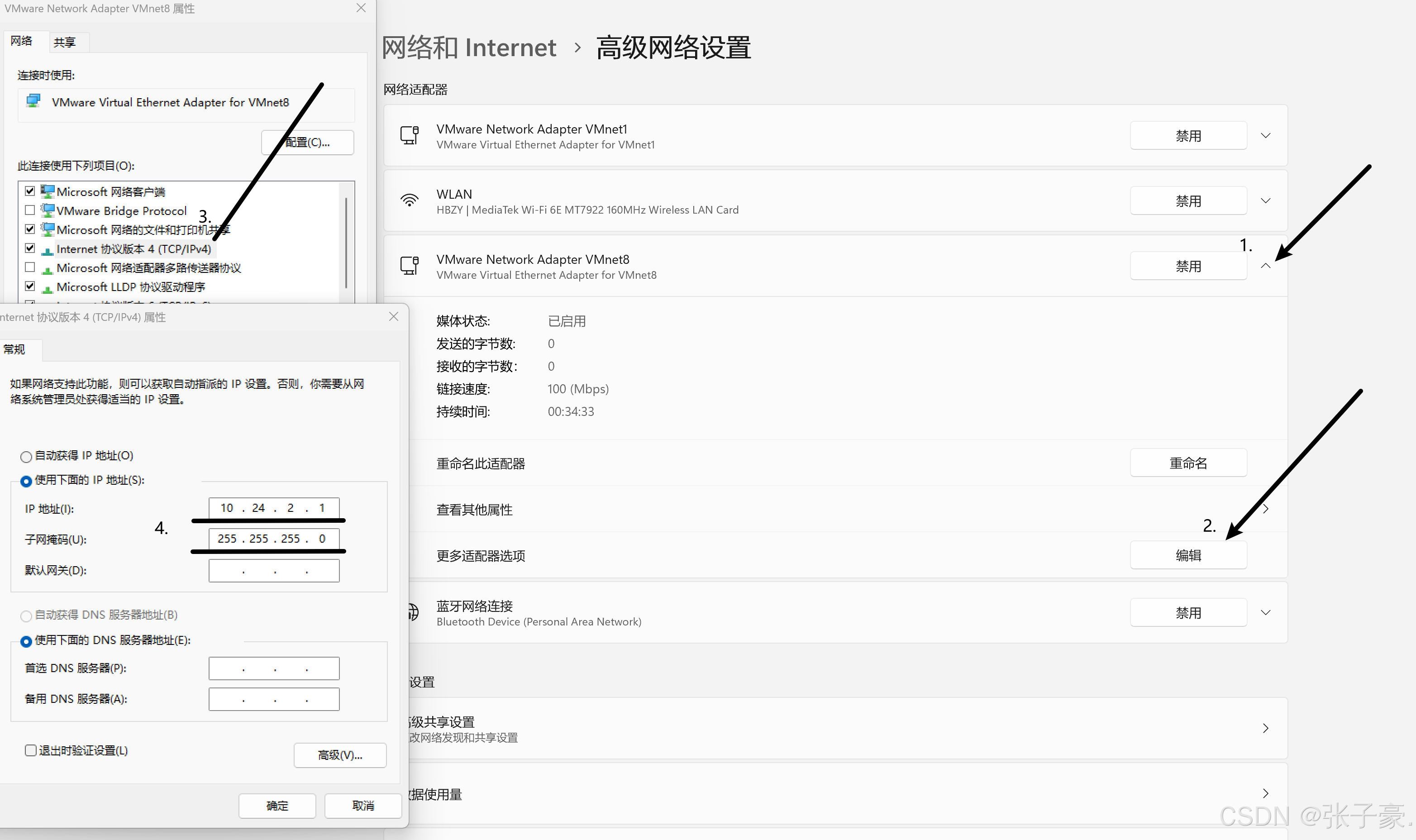This screenshot has width=1416, height=840.
Task: Check the VMware Bridge Protocol checkbox
Action: [x=30, y=210]
